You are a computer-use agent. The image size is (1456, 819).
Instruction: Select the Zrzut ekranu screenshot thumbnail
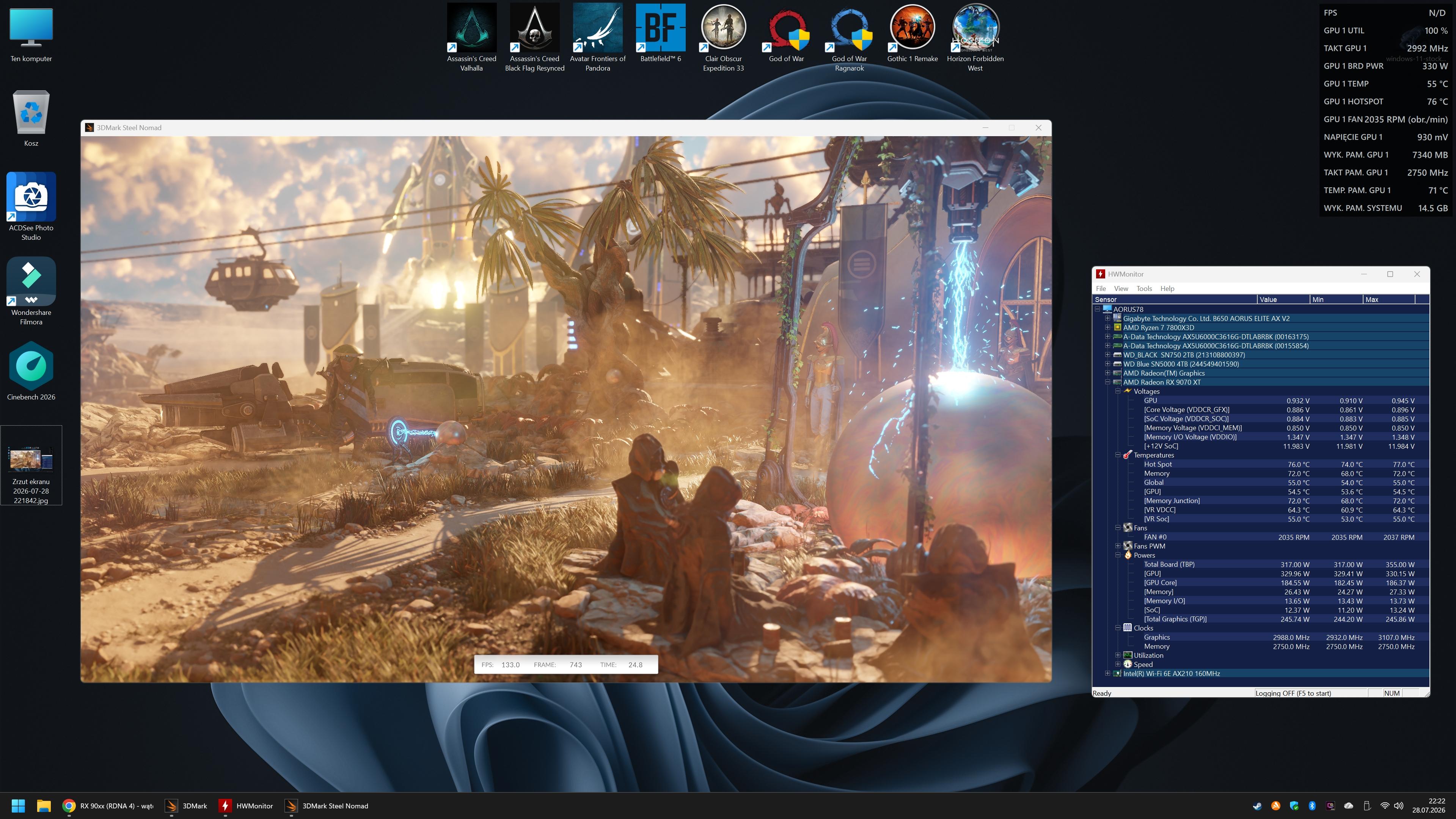coord(31,465)
